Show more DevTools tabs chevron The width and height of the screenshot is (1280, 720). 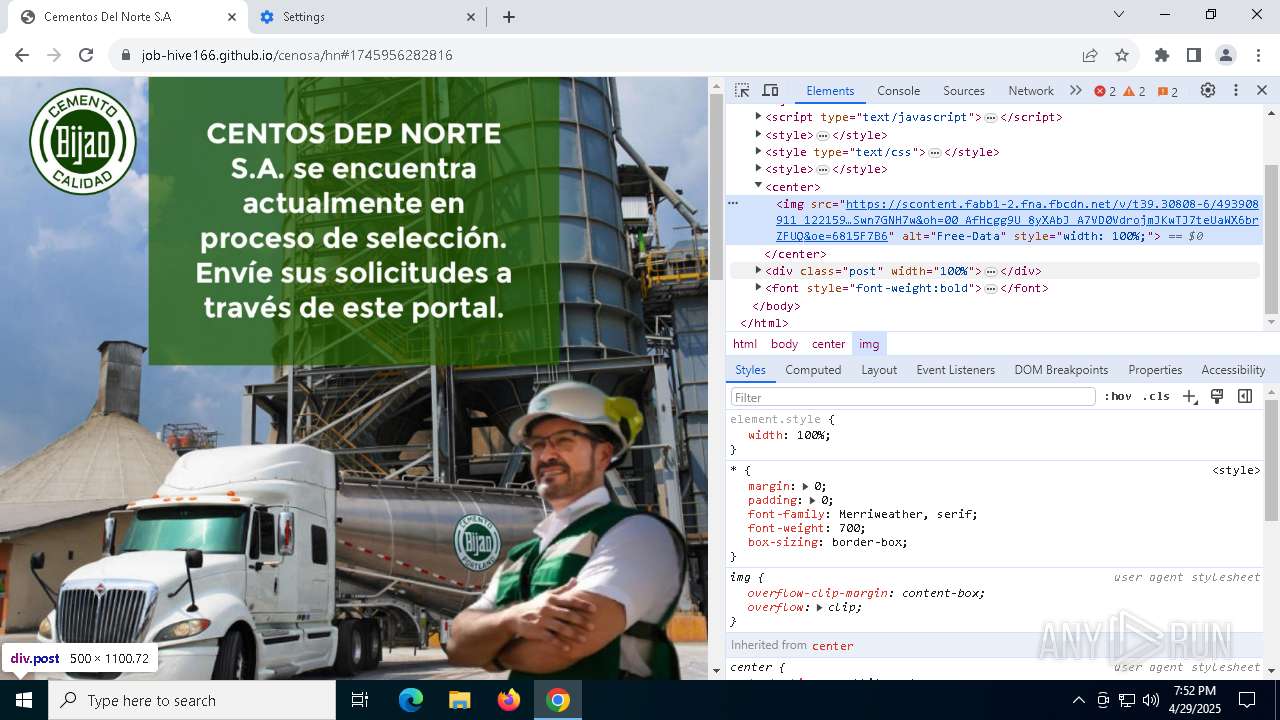pyautogui.click(x=1075, y=90)
